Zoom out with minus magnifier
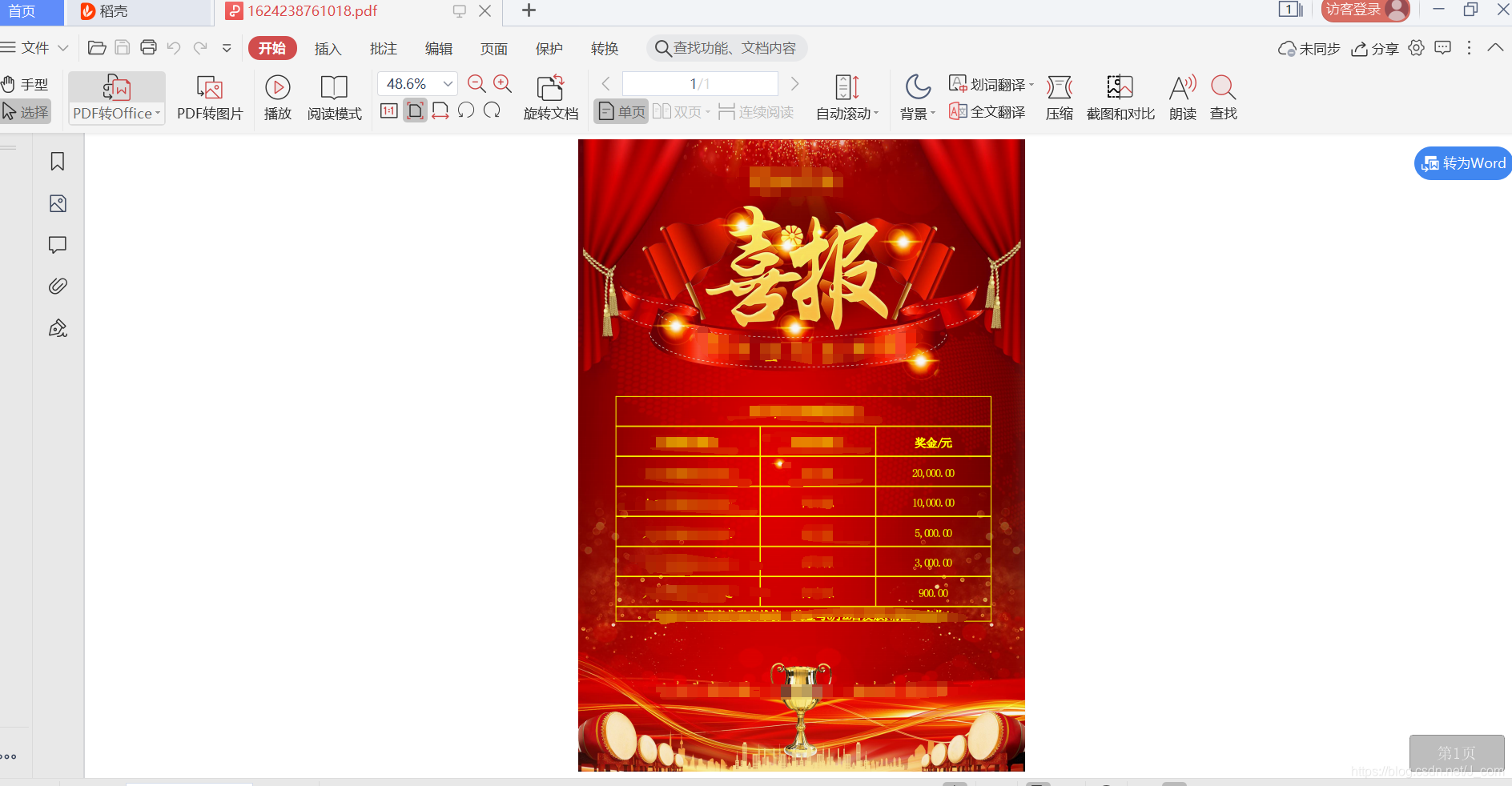 click(477, 83)
